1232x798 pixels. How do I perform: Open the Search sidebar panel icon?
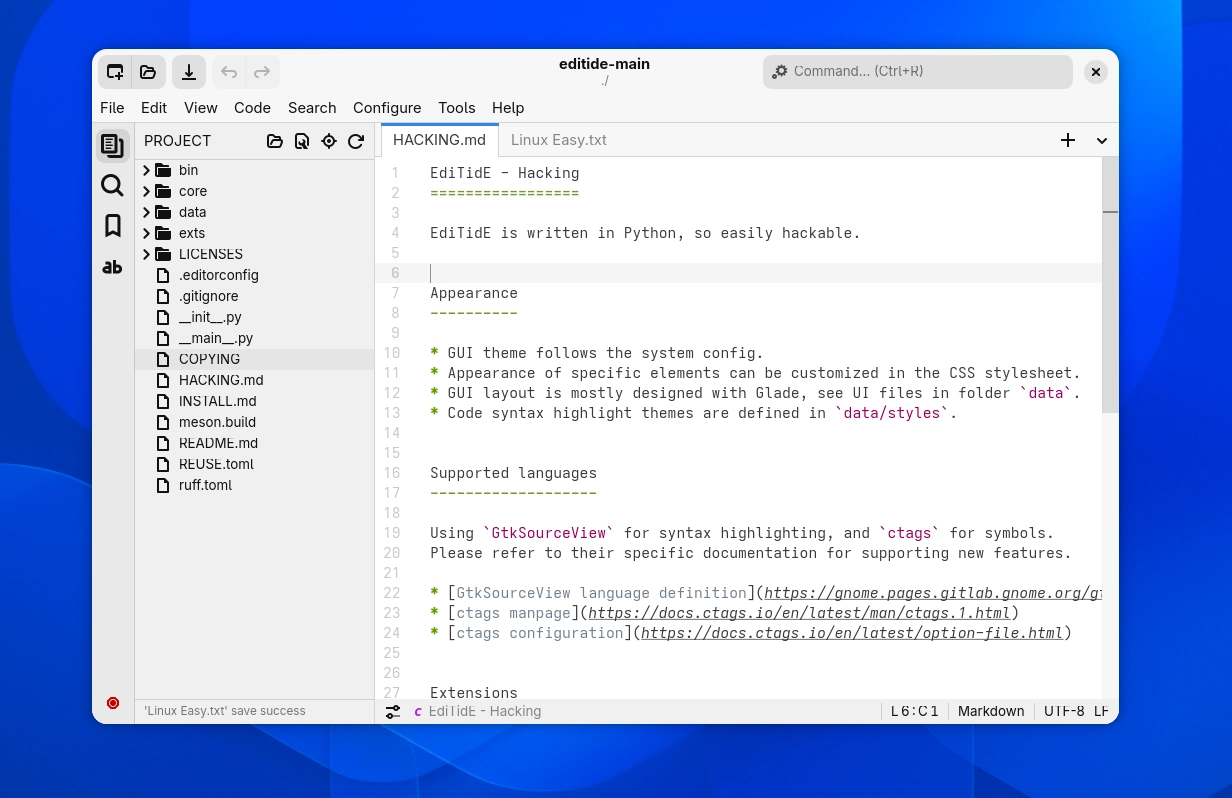coord(113,185)
